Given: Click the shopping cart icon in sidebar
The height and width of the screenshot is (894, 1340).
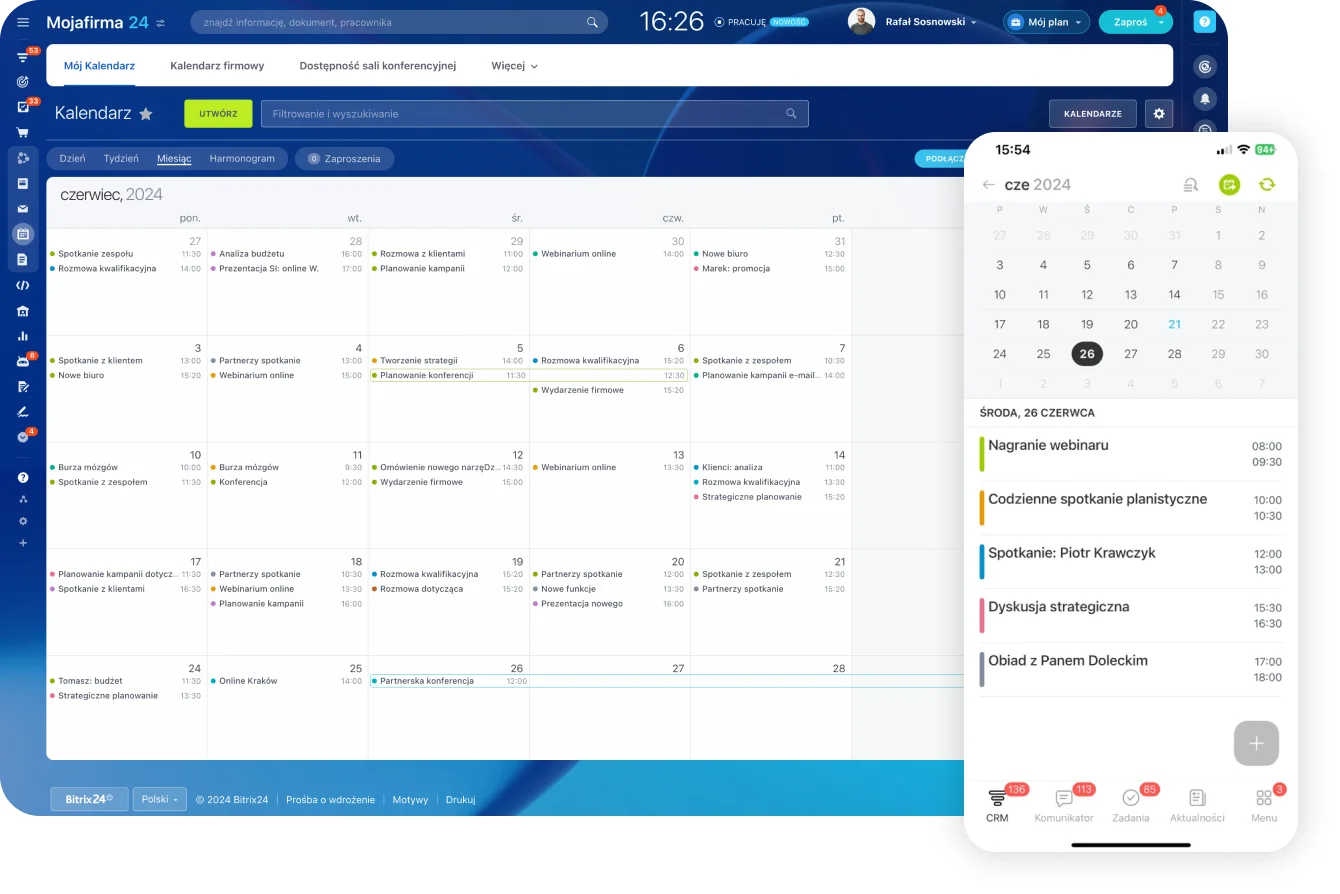Looking at the screenshot, I should 23,132.
